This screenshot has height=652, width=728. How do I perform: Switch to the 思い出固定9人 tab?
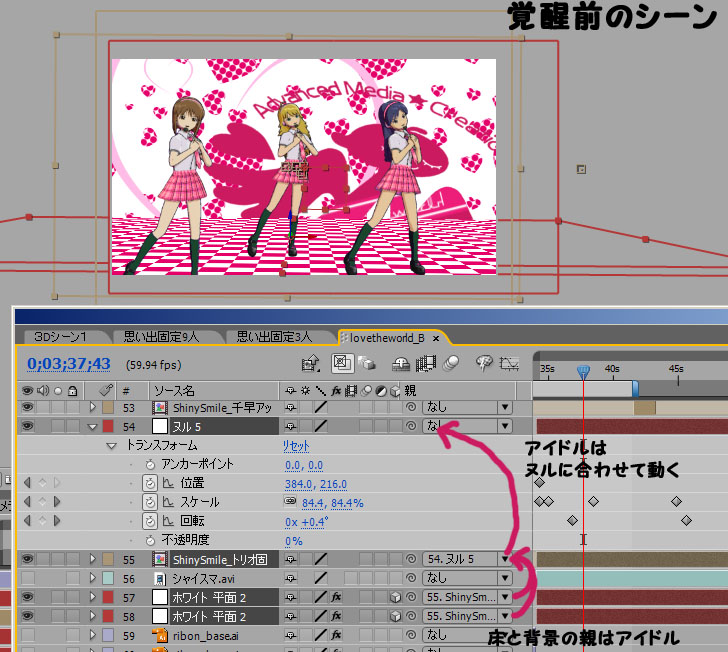161,337
